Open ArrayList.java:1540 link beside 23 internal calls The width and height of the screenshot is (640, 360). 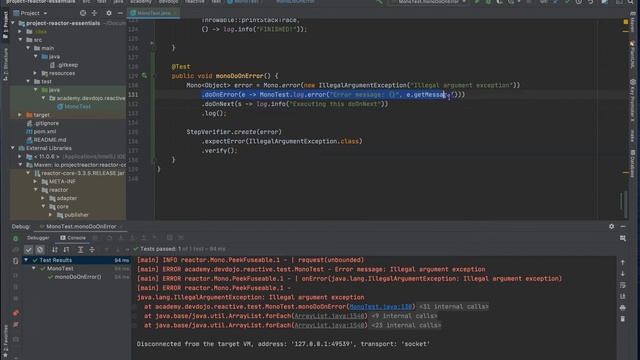329,325
